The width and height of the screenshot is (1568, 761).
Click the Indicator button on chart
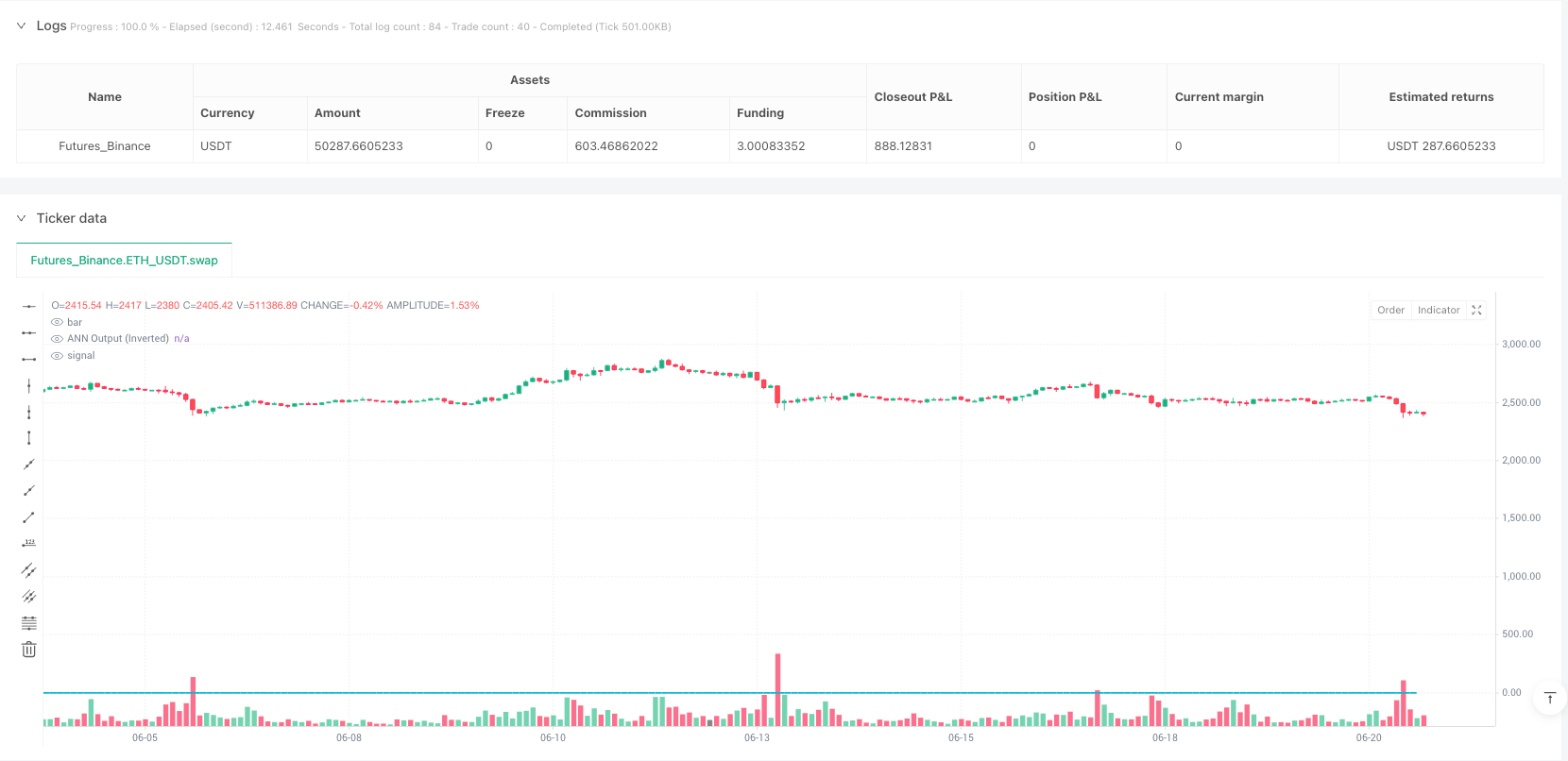coord(1439,310)
